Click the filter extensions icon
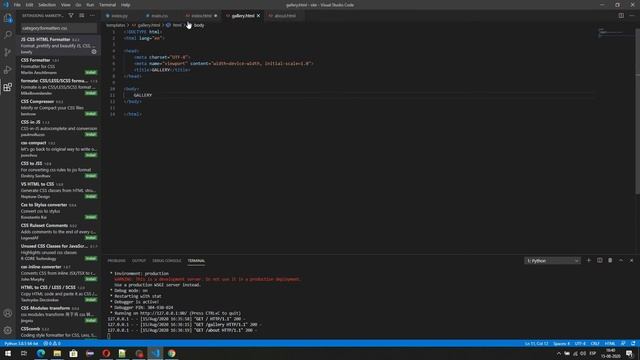The image size is (640, 360). pyautogui.click(x=71, y=16)
